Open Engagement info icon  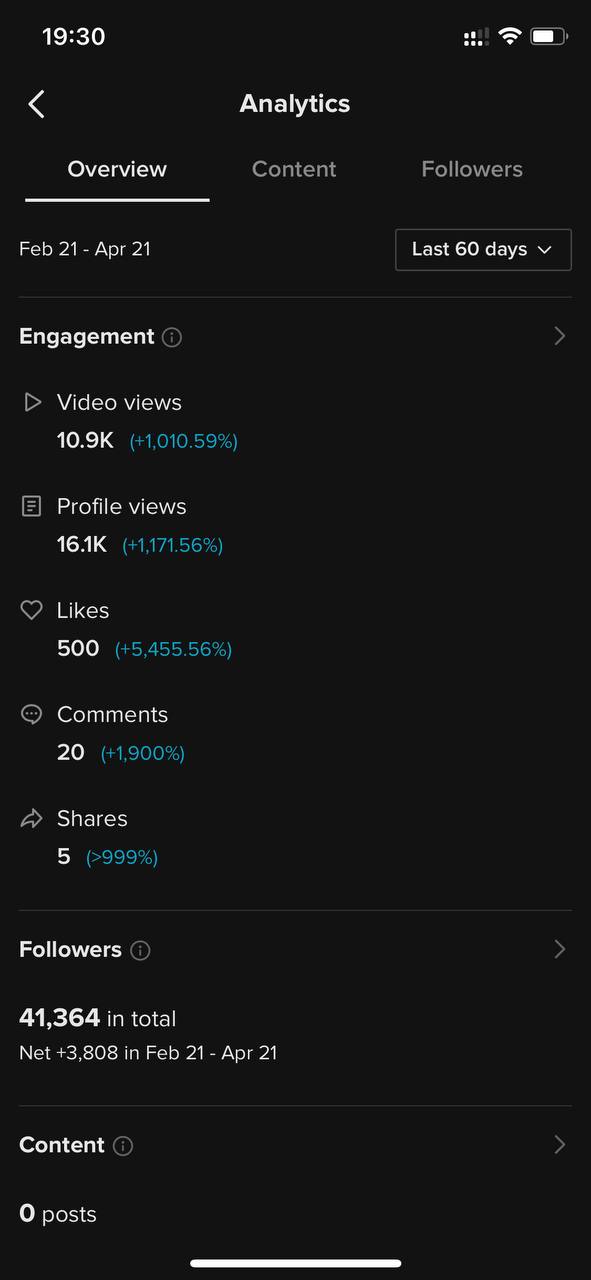(x=172, y=337)
